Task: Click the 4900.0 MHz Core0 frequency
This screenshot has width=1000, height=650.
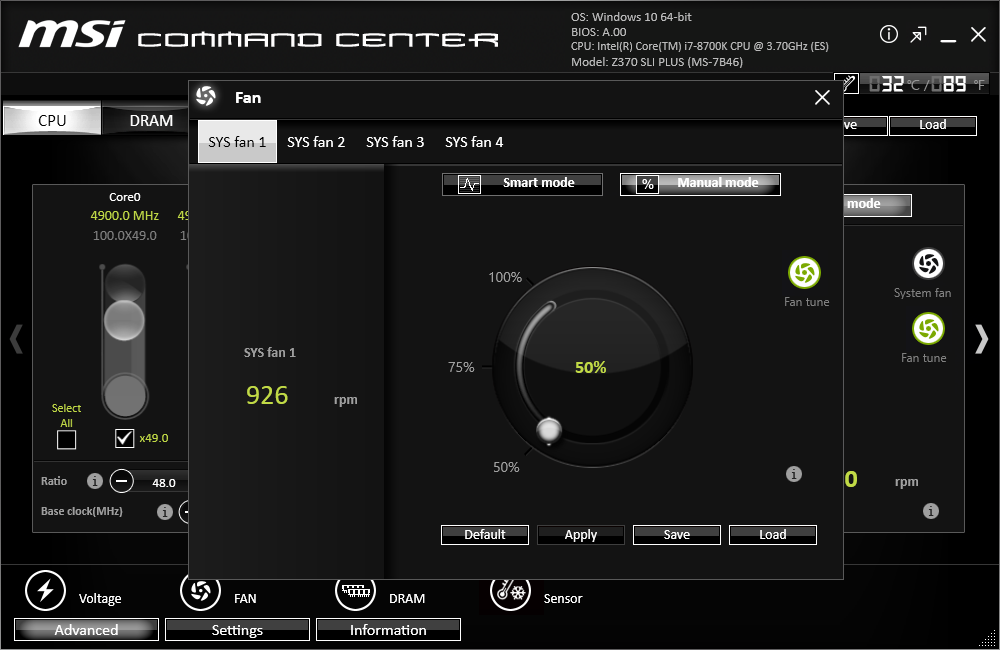Action: [124, 216]
